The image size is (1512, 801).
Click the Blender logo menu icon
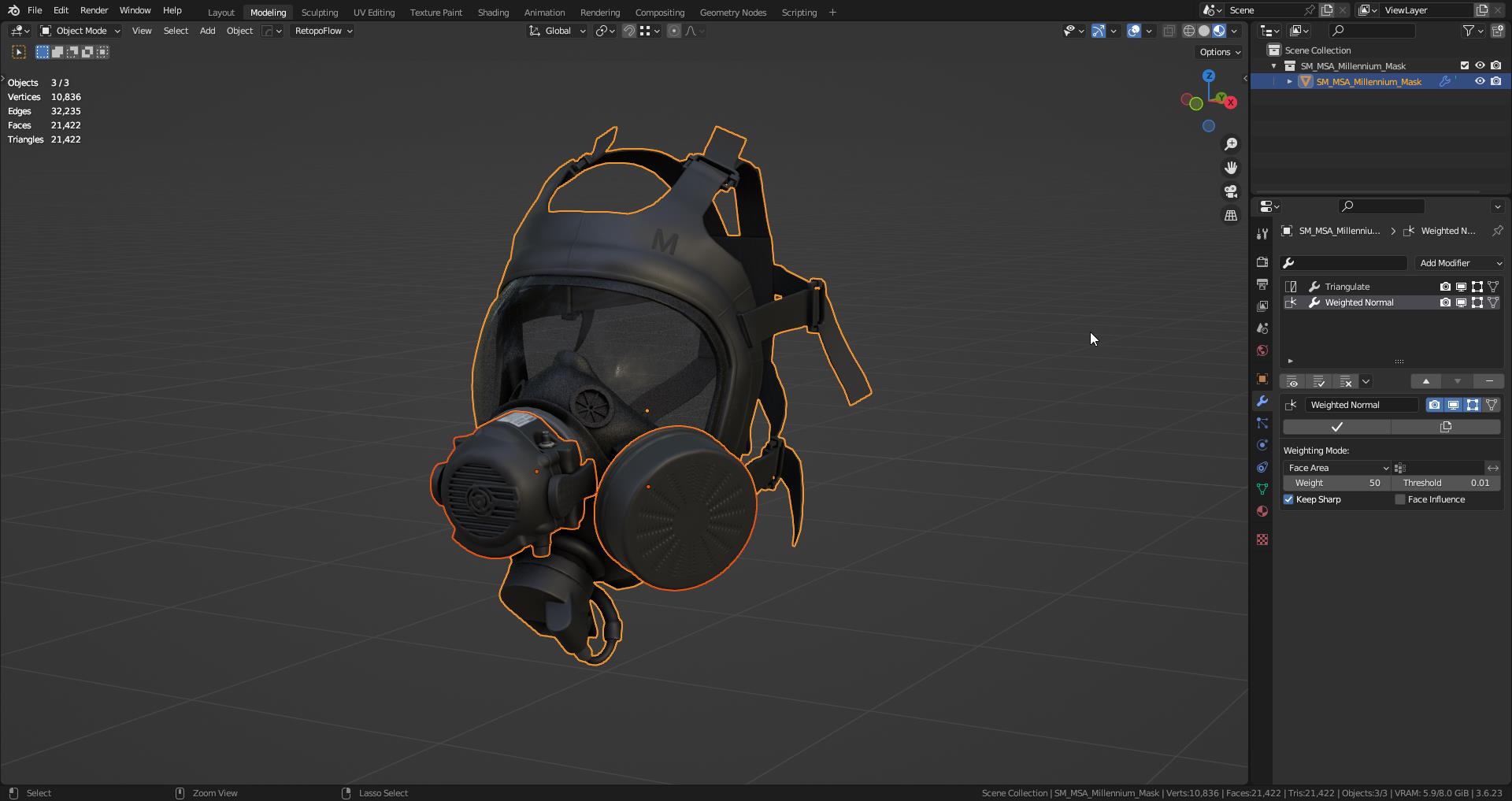click(x=13, y=10)
